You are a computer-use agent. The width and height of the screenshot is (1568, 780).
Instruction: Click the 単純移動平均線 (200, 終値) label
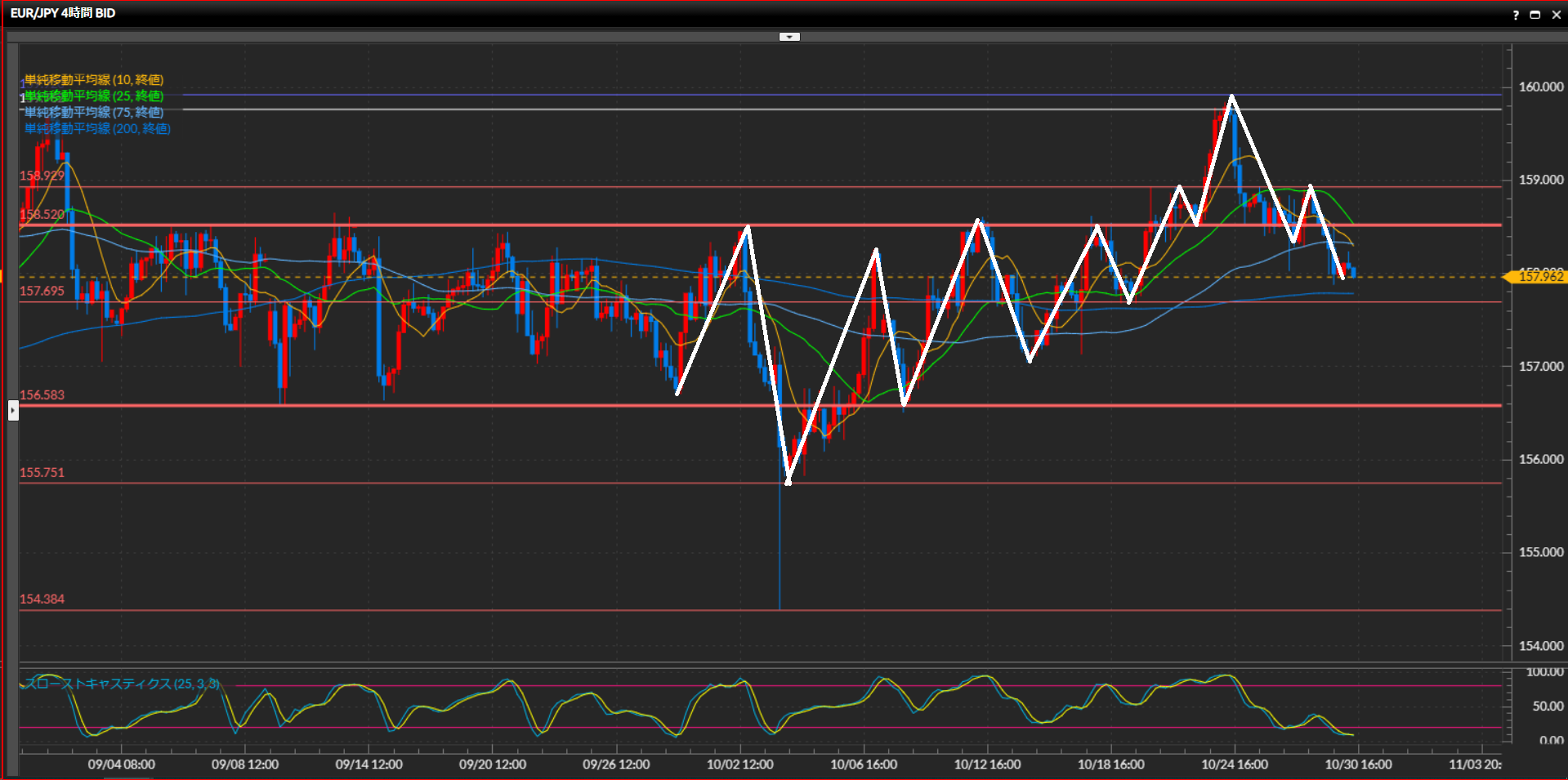click(97, 128)
